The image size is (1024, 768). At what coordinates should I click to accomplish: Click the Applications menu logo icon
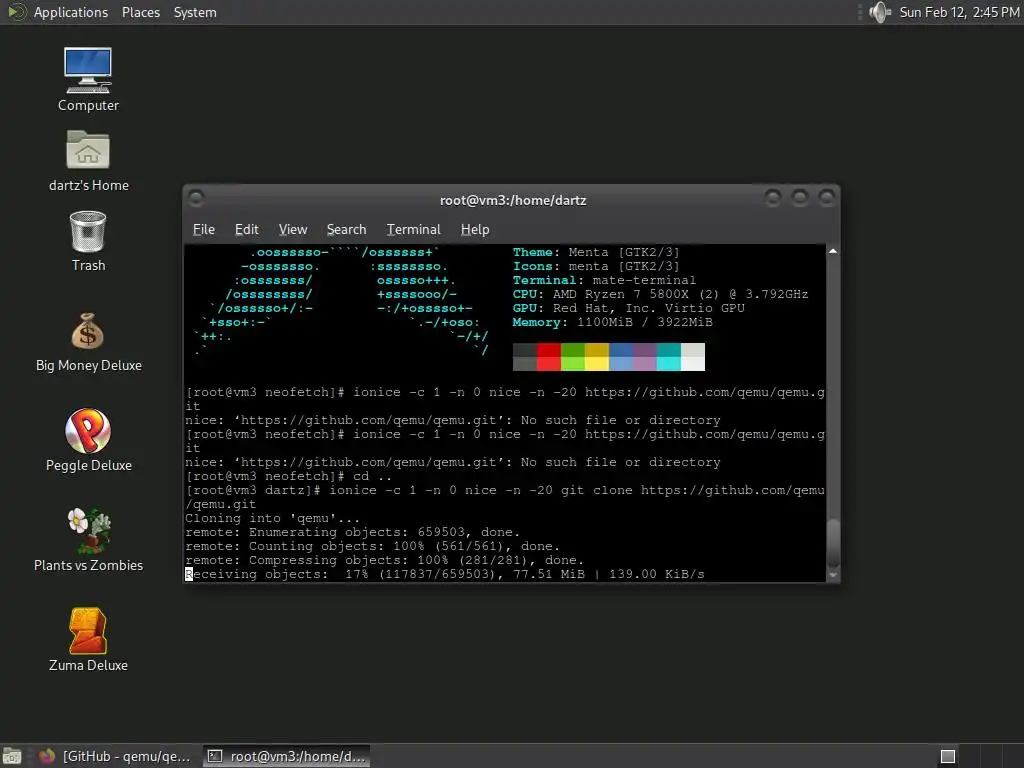pos(16,12)
